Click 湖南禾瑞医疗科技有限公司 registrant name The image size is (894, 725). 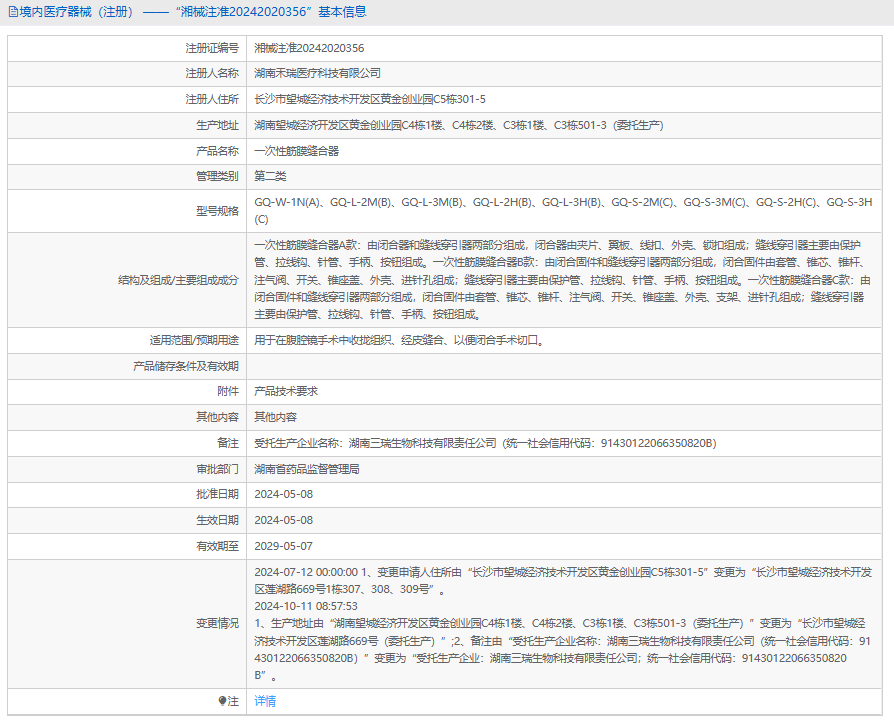(318, 74)
